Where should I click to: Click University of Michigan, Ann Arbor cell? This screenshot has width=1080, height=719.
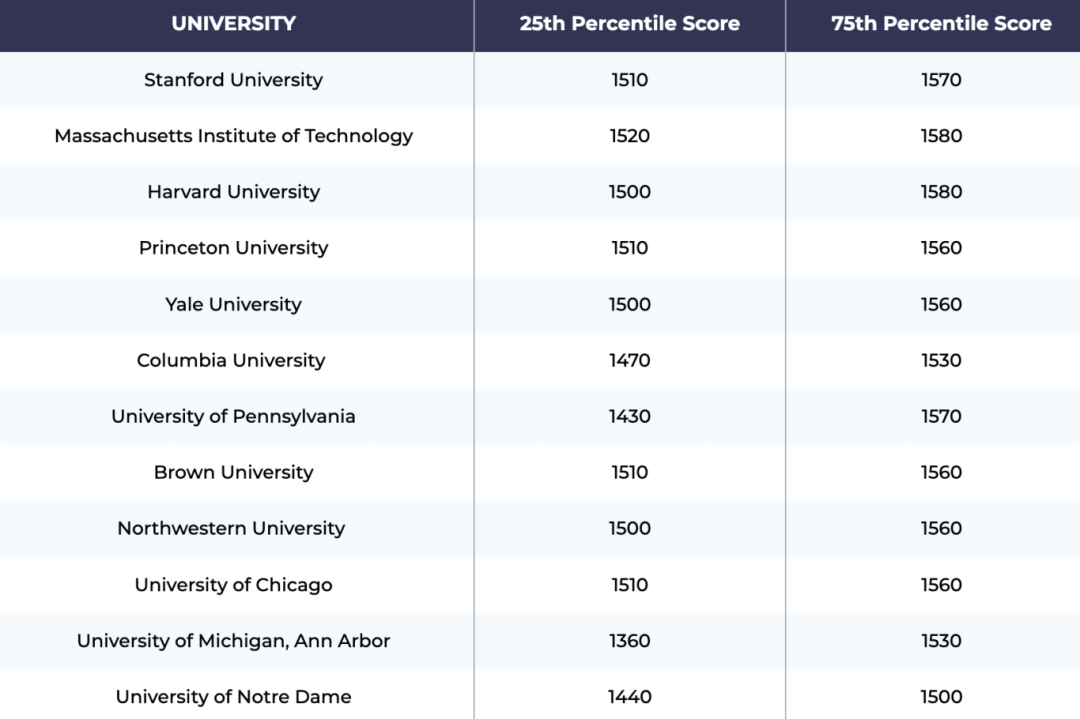pos(233,641)
